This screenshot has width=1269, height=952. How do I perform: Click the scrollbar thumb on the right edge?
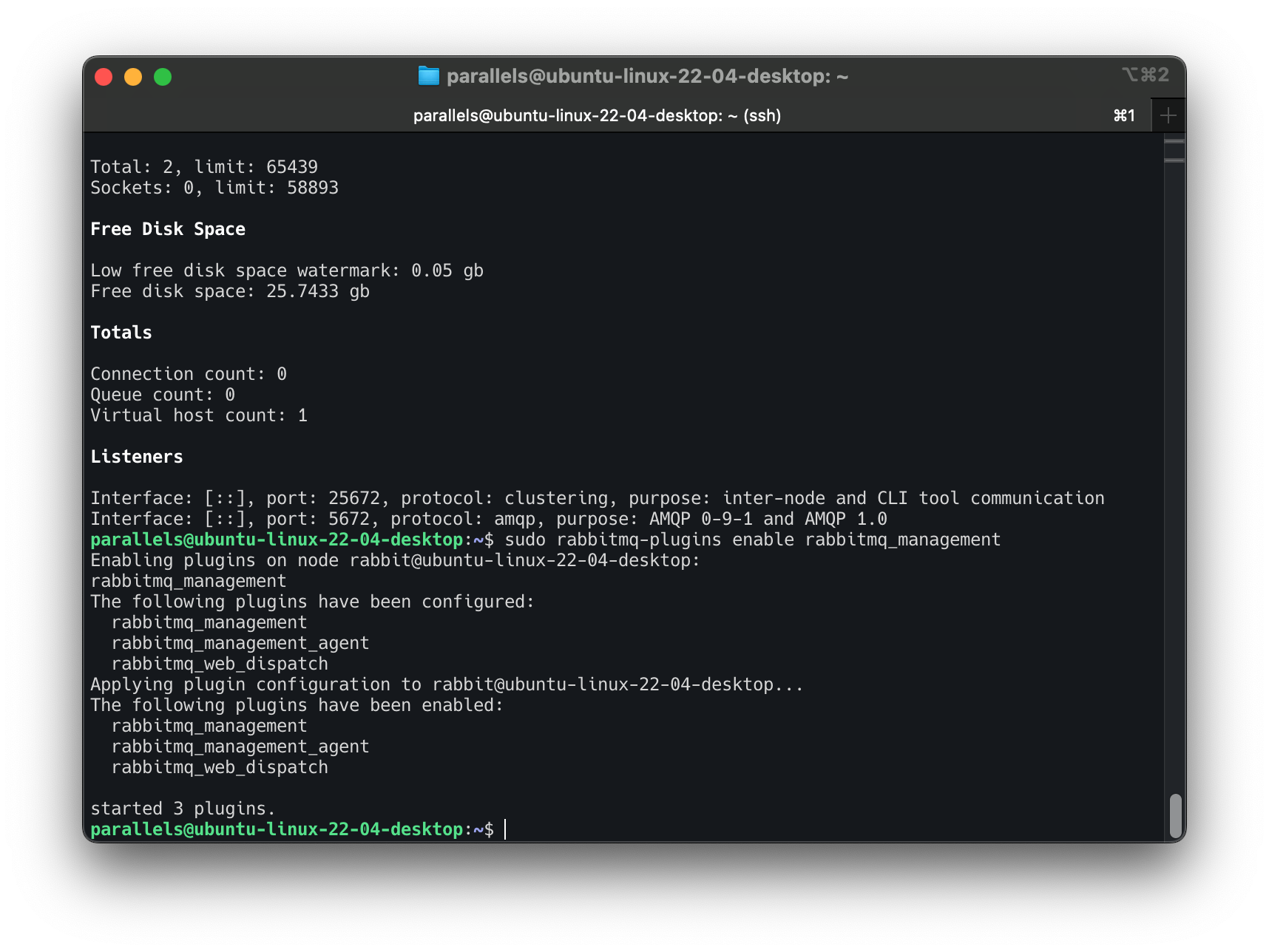(x=1176, y=816)
